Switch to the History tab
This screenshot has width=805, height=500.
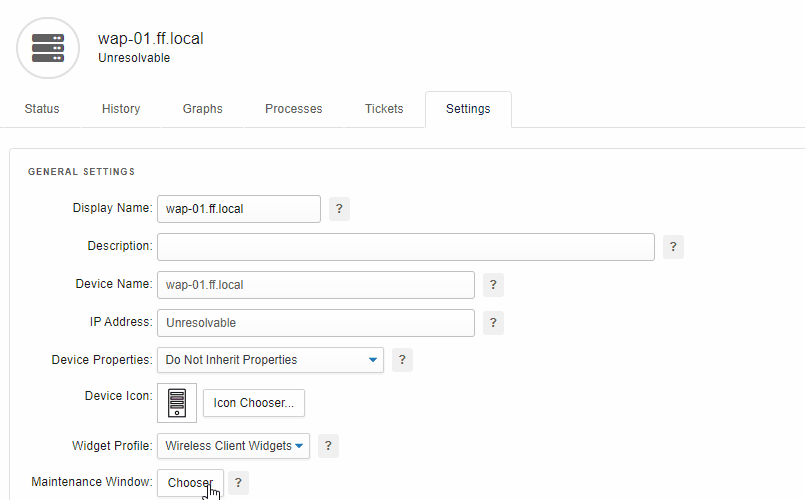pyautogui.click(x=121, y=109)
